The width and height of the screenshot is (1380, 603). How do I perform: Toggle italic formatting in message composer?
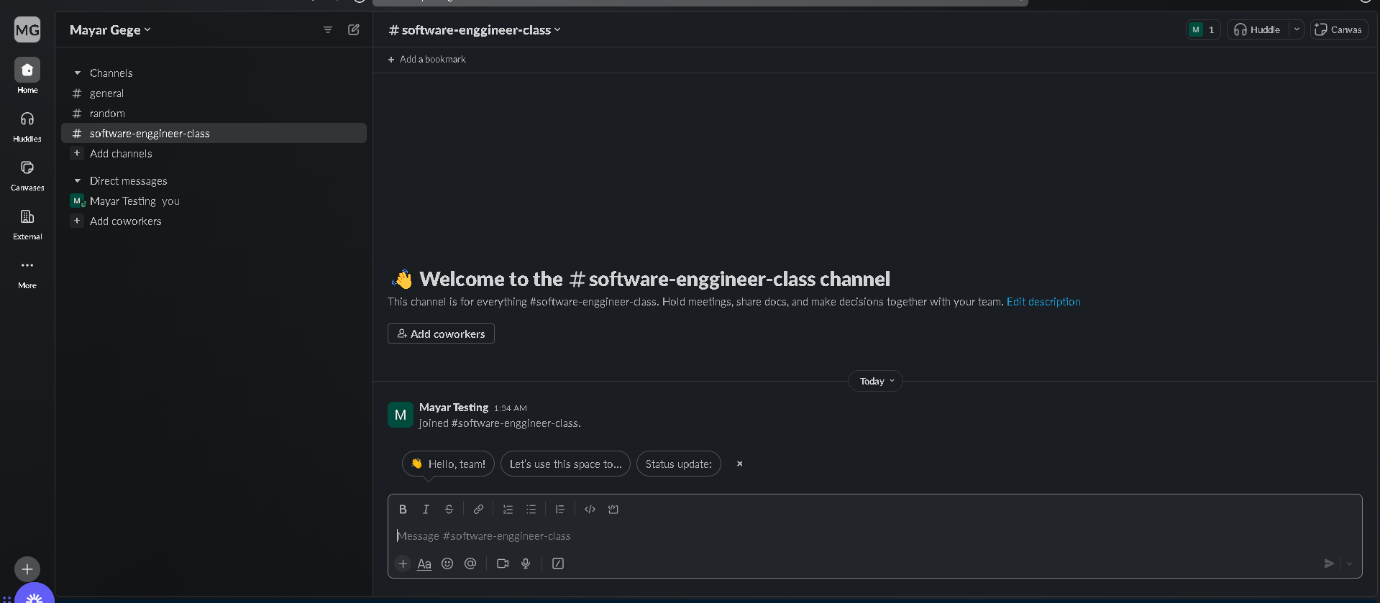pyautogui.click(x=426, y=509)
